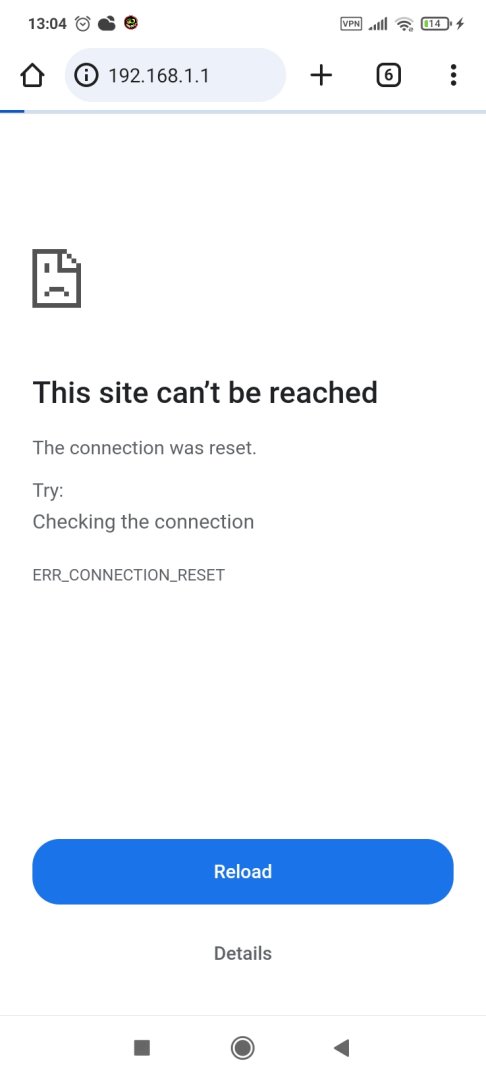Open site information icon beside 192.168.1.1

click(85, 75)
